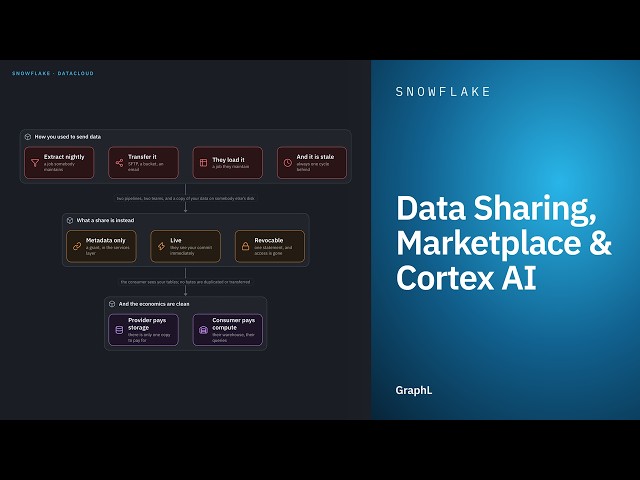This screenshot has width=640, height=480.
Task: Click the table icon on They load it card
Action: [203, 163]
